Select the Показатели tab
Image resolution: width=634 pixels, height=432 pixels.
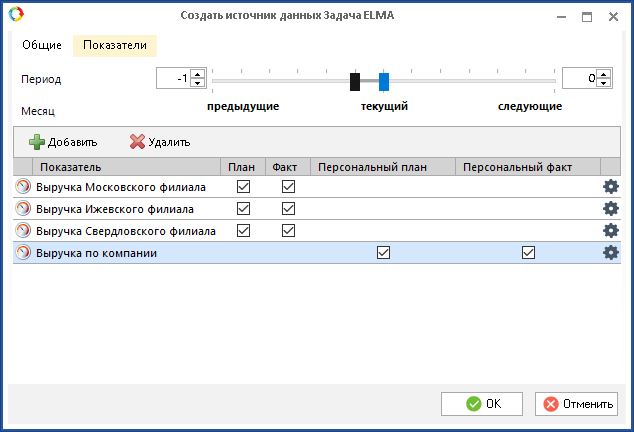coord(114,45)
